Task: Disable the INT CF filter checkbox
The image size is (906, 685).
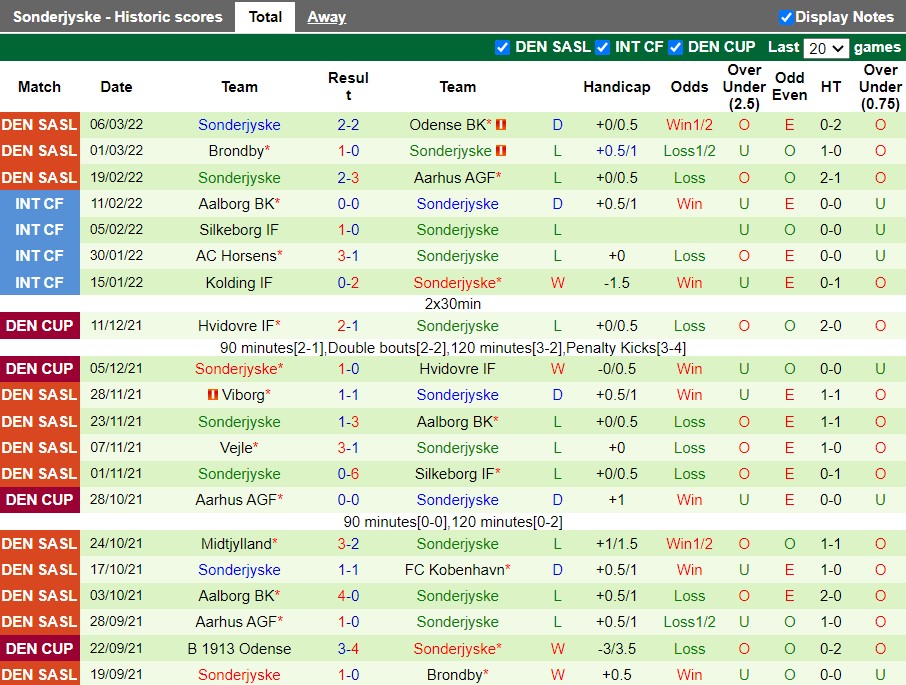Action: click(602, 47)
